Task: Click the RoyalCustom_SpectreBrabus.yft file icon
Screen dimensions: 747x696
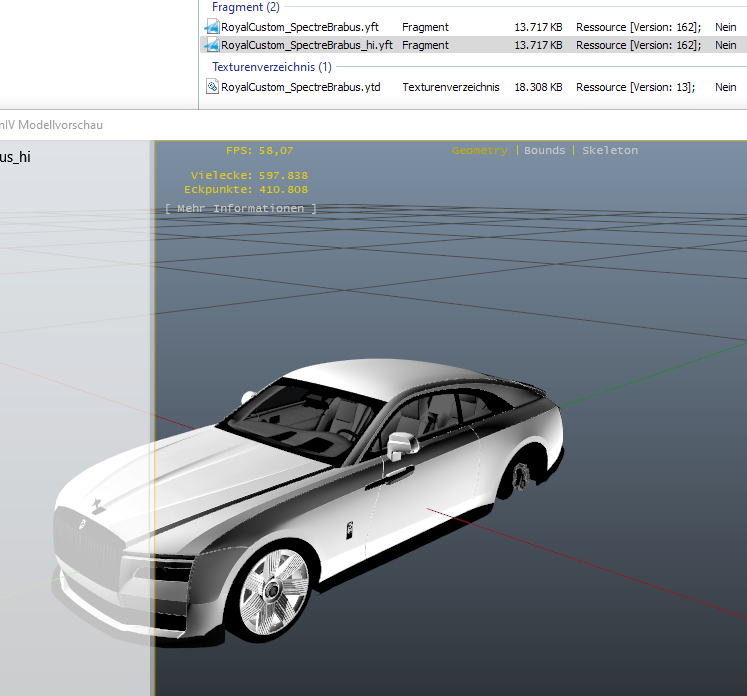Action: tap(212, 27)
